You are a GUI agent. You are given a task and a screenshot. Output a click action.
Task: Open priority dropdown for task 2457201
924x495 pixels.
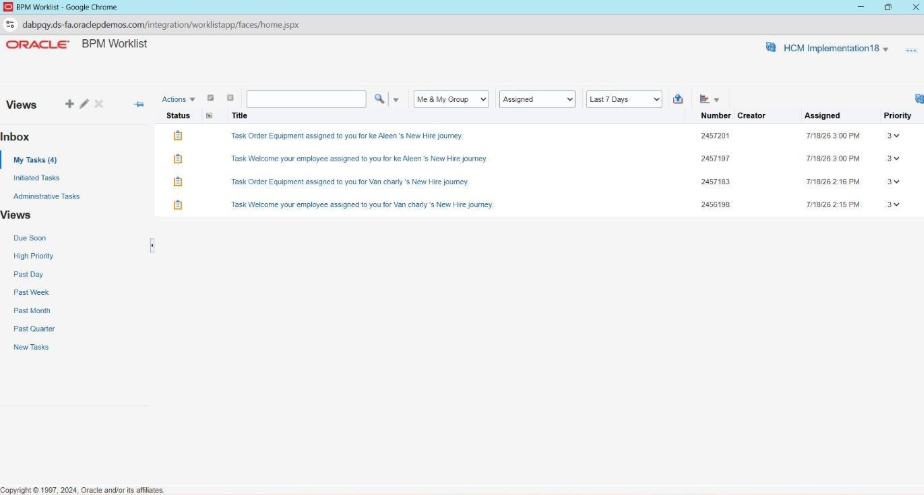(x=893, y=136)
